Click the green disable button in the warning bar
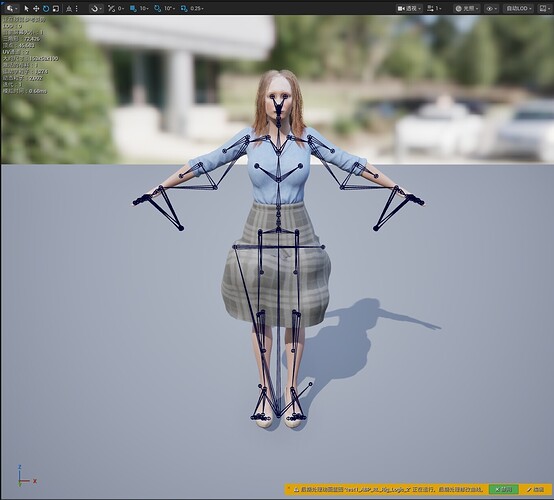The height and width of the screenshot is (500, 554). (504, 489)
